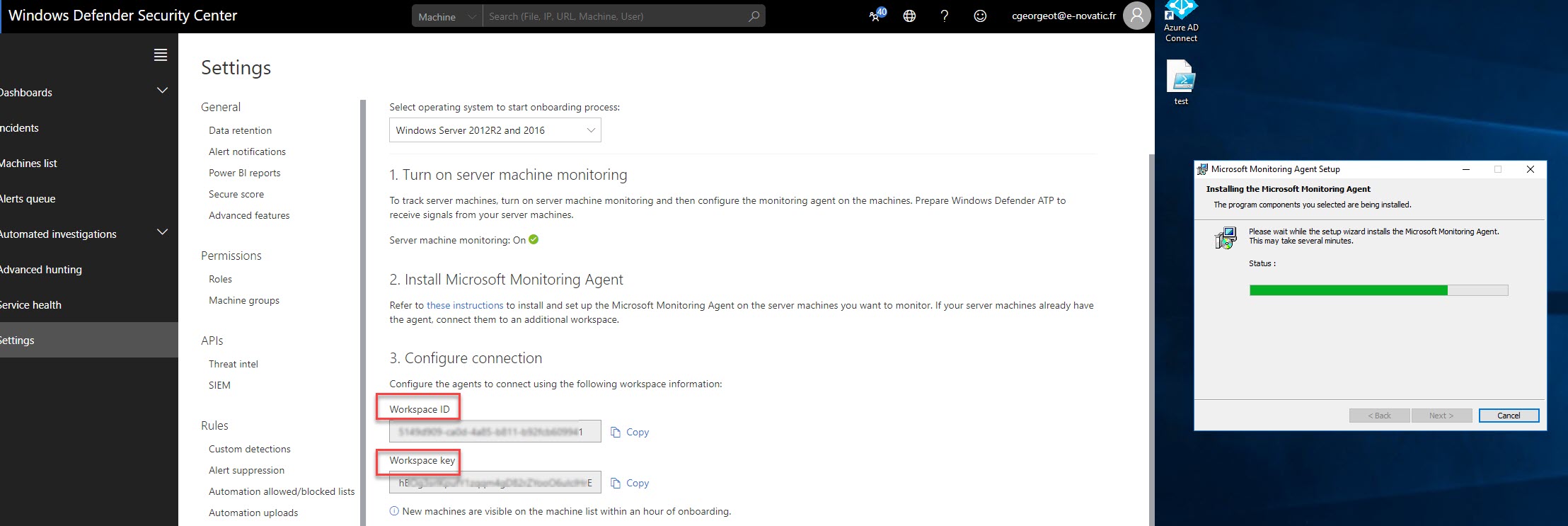Viewport: 1568px width, 526px height.
Task: Open Alert suppression under Rules
Action: click(x=246, y=470)
